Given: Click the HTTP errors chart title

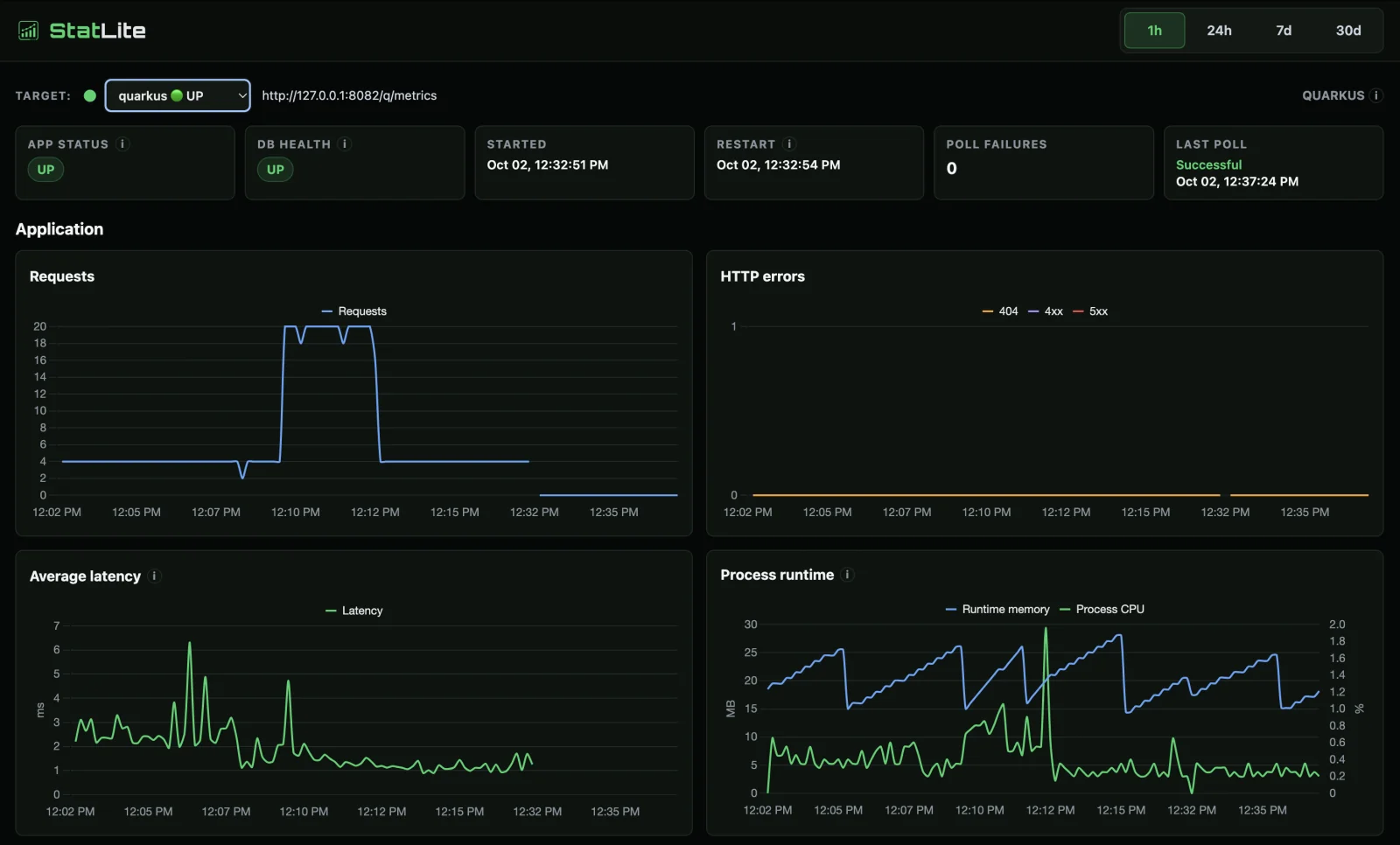Looking at the screenshot, I should click(x=762, y=276).
